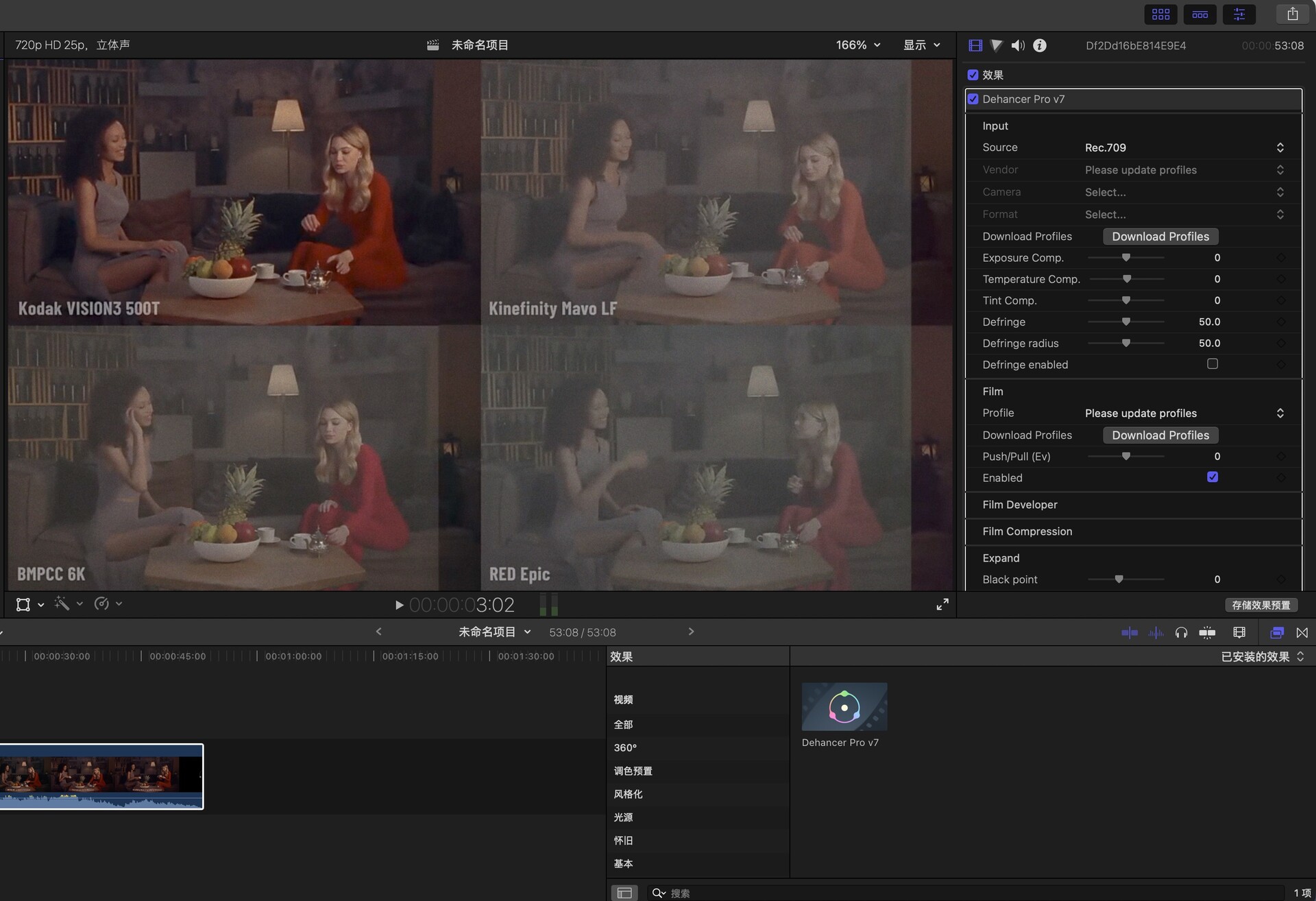
Task: Disable the Dehancer Pro v7 effect checkbox
Action: 973,99
